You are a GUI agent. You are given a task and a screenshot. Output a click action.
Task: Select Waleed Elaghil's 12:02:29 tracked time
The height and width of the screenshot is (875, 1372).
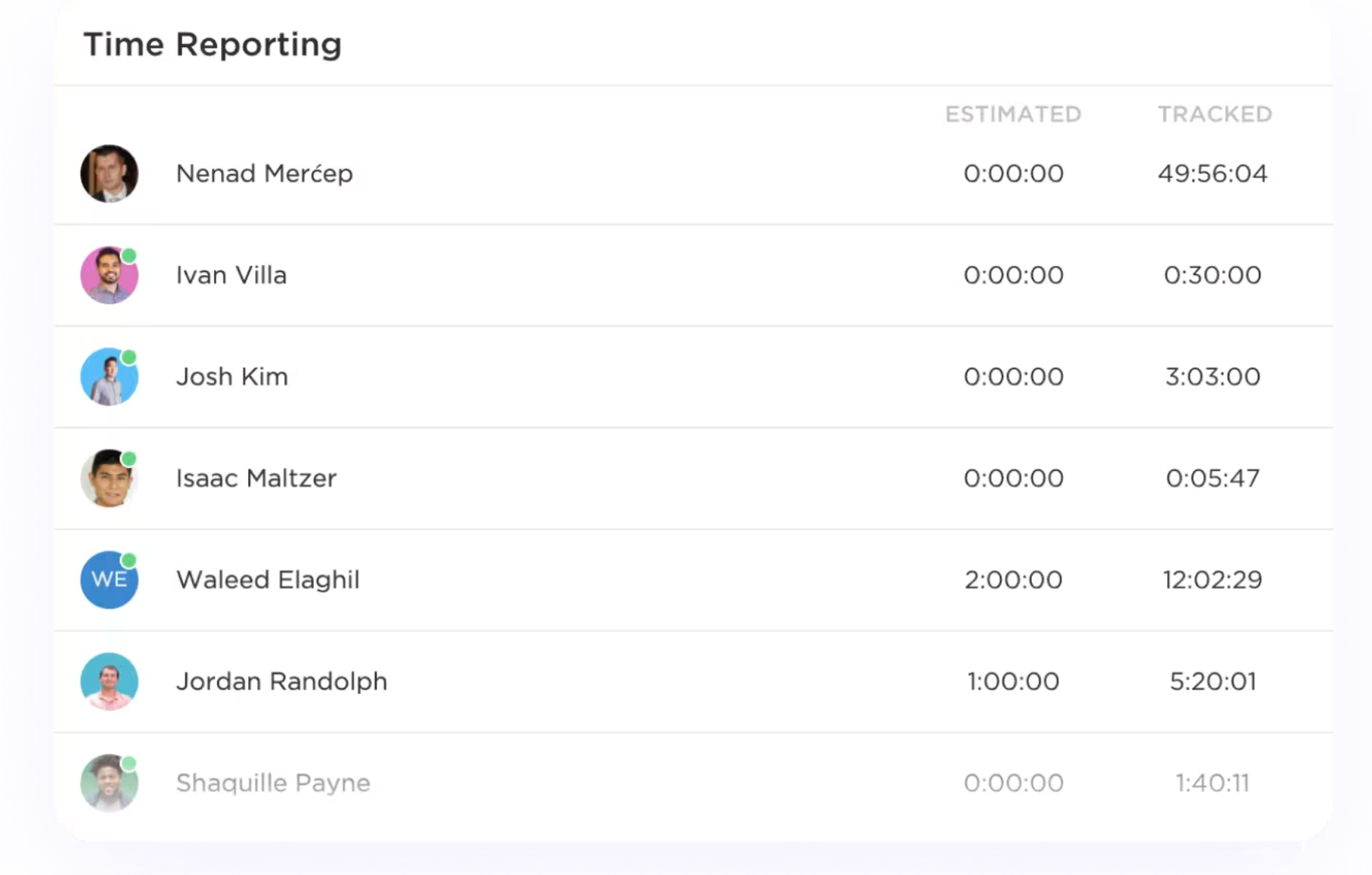pyautogui.click(x=1213, y=580)
